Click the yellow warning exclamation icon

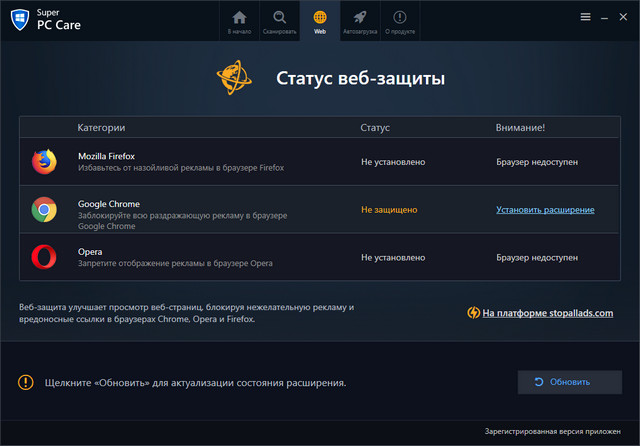coord(26,382)
